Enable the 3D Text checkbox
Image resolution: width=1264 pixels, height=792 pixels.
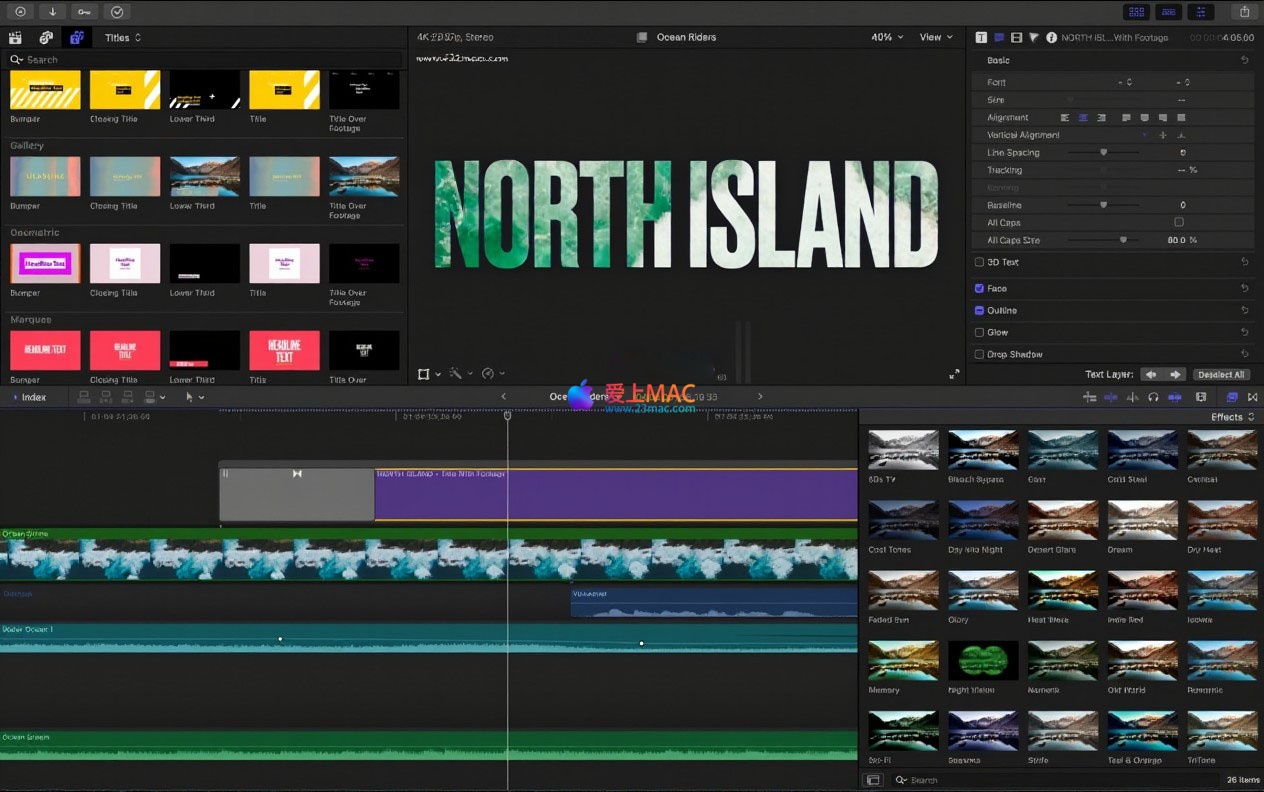pyautogui.click(x=979, y=262)
